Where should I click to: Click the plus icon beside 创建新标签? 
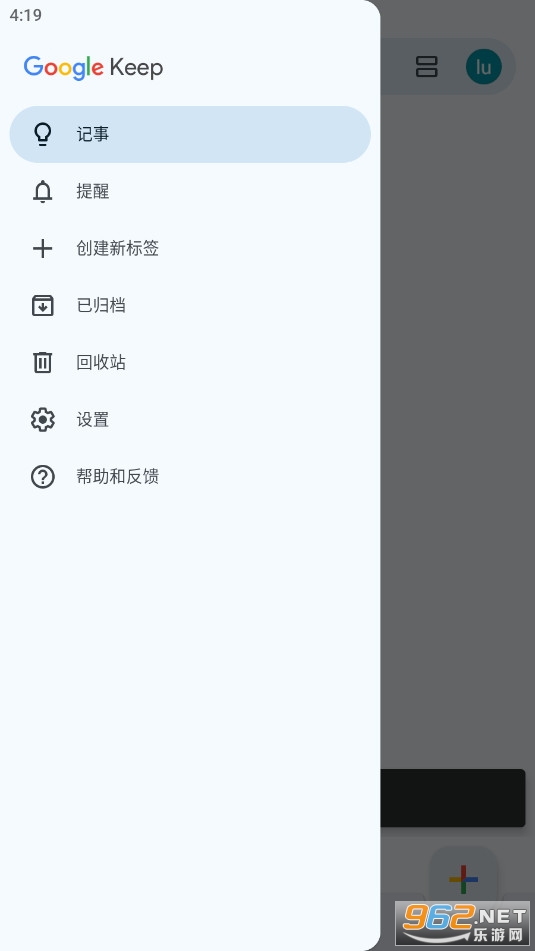click(x=42, y=249)
